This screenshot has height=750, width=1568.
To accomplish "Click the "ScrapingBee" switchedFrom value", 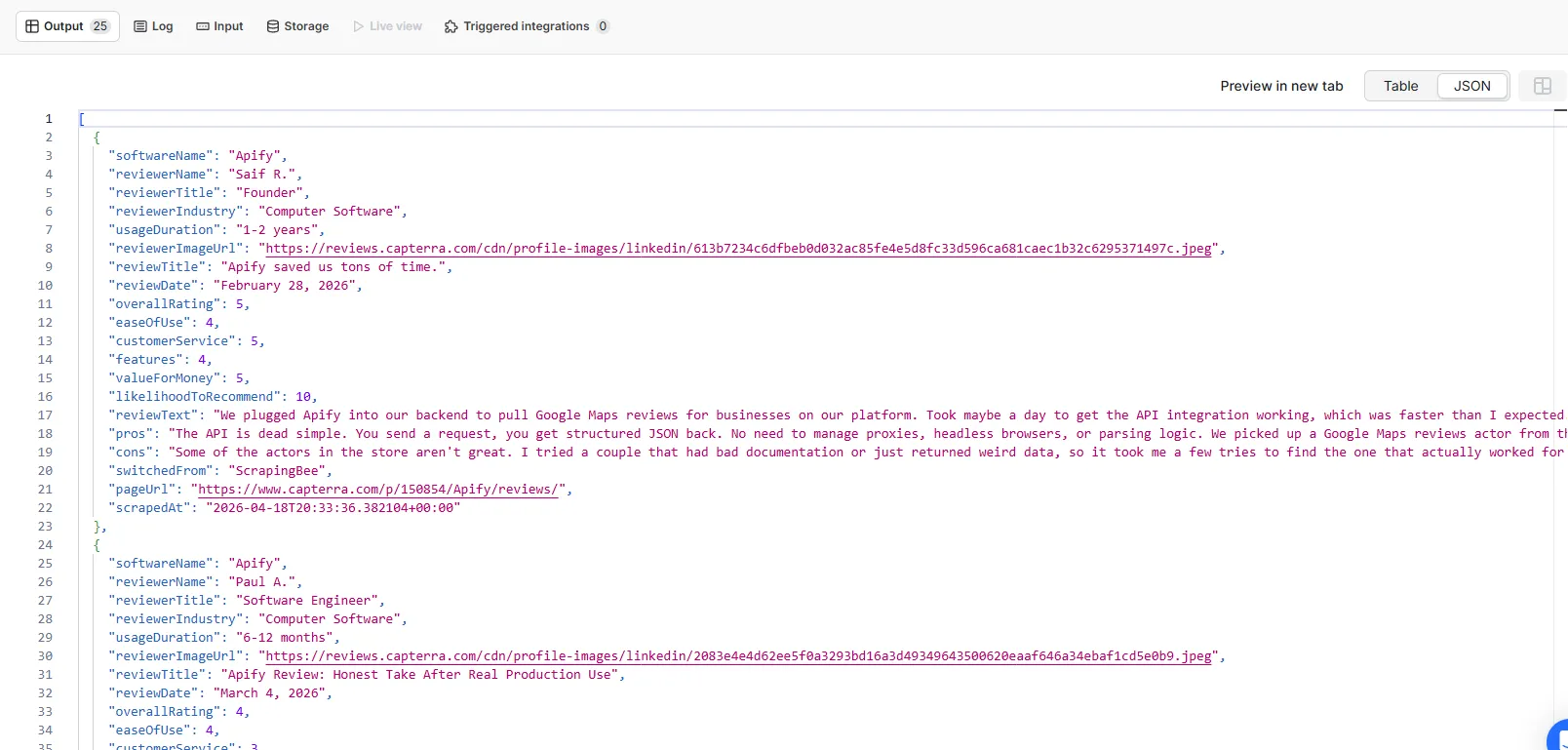I will [277, 471].
